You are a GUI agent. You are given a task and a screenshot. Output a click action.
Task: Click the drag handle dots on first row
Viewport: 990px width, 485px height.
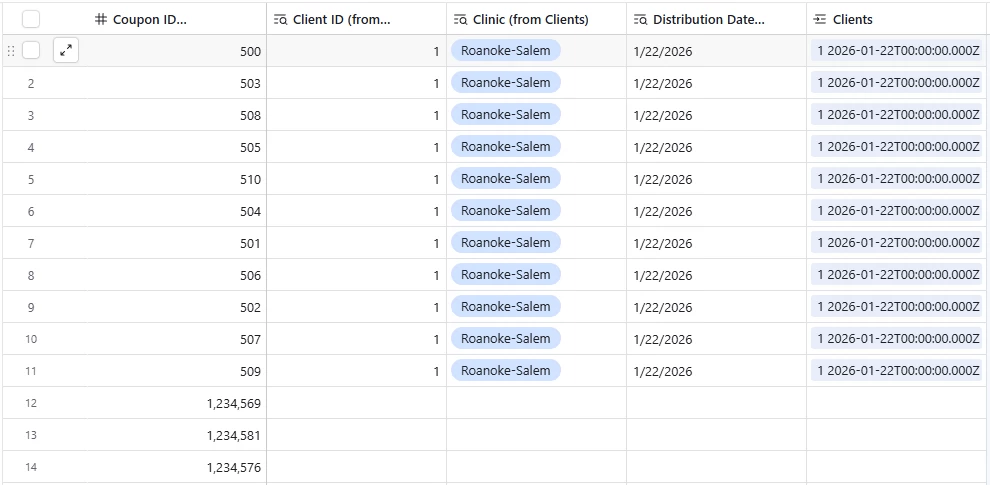pyautogui.click(x=11, y=51)
